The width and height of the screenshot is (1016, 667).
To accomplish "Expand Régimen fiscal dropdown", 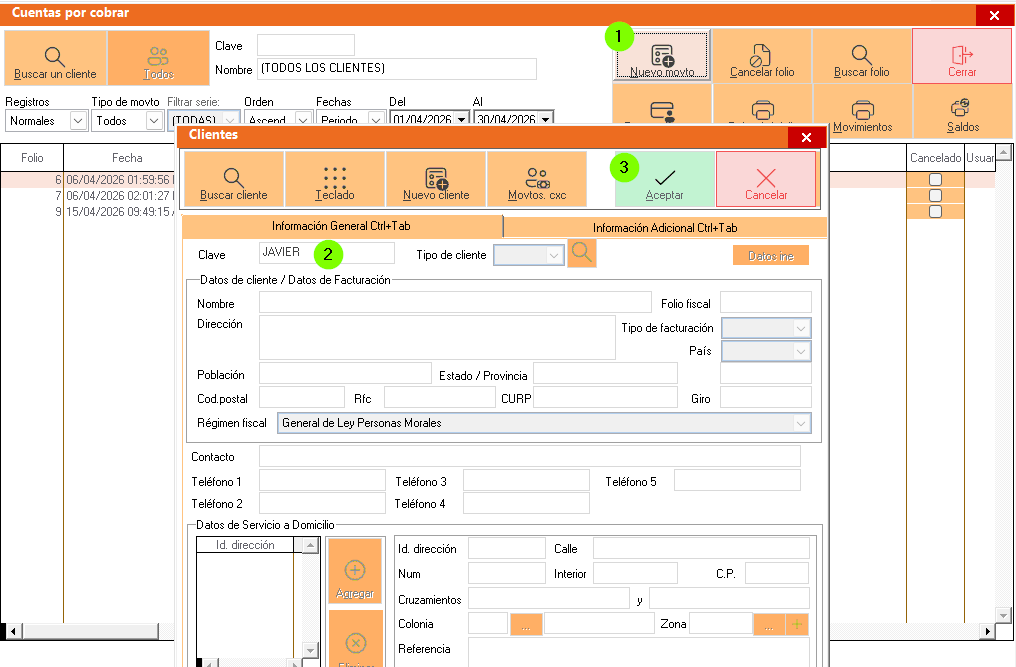I will coord(801,423).
